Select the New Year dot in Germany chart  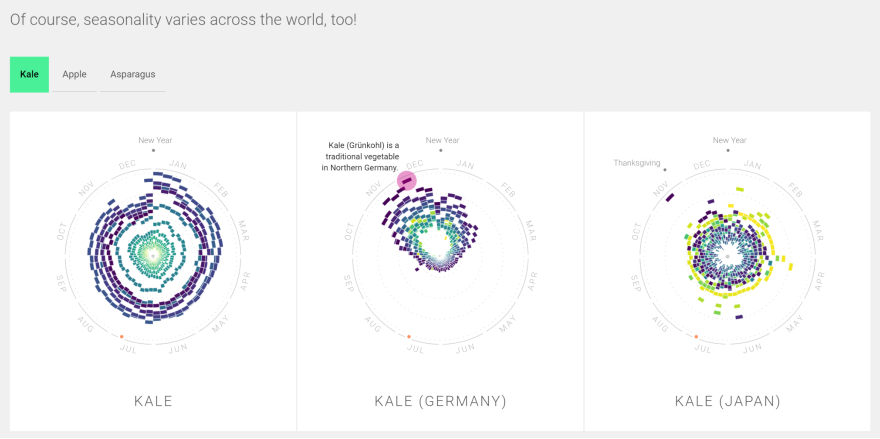click(441, 151)
